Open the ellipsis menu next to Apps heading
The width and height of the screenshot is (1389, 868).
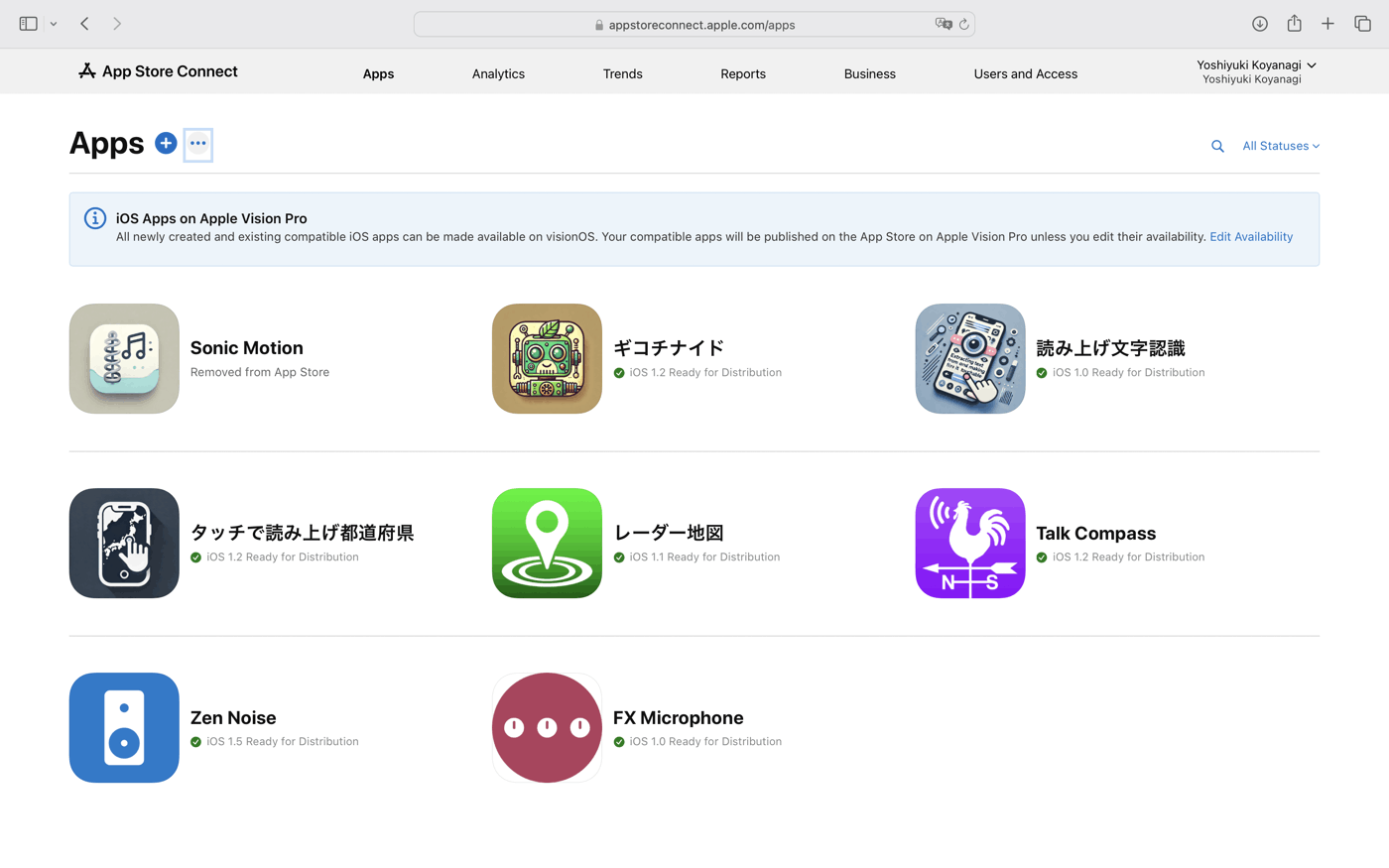coord(197,144)
